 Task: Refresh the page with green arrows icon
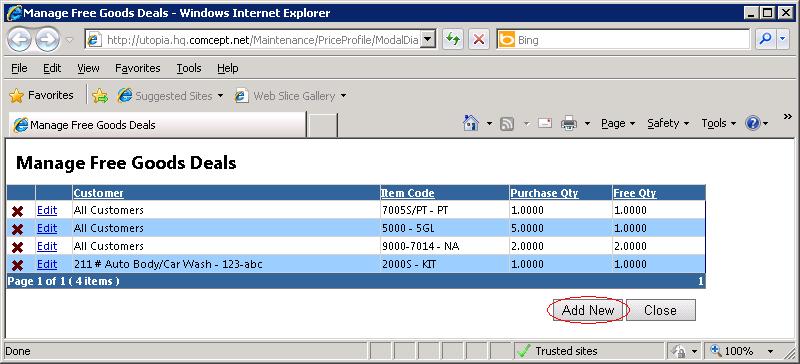(453, 39)
